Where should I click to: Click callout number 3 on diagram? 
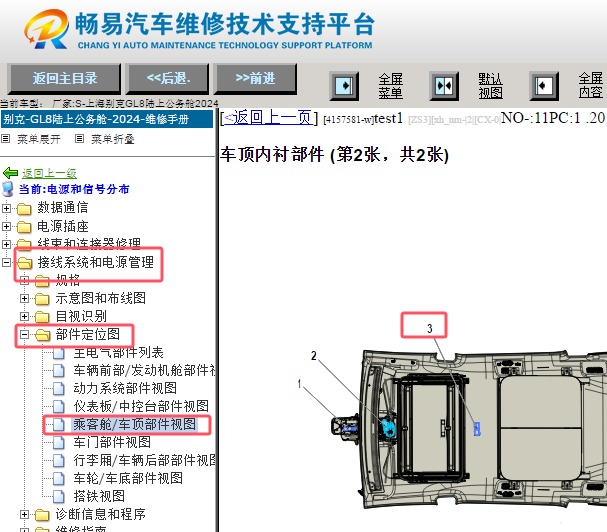tap(429, 329)
